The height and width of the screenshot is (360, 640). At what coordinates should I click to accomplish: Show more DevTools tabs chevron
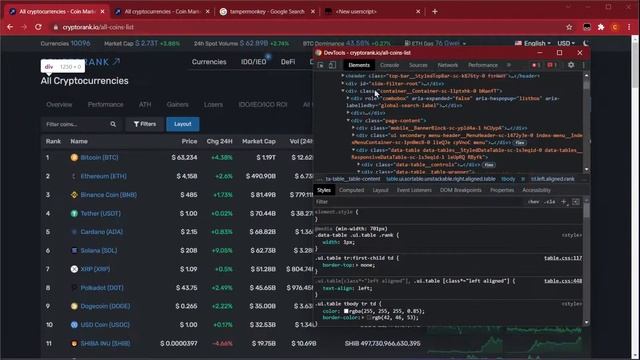509,65
